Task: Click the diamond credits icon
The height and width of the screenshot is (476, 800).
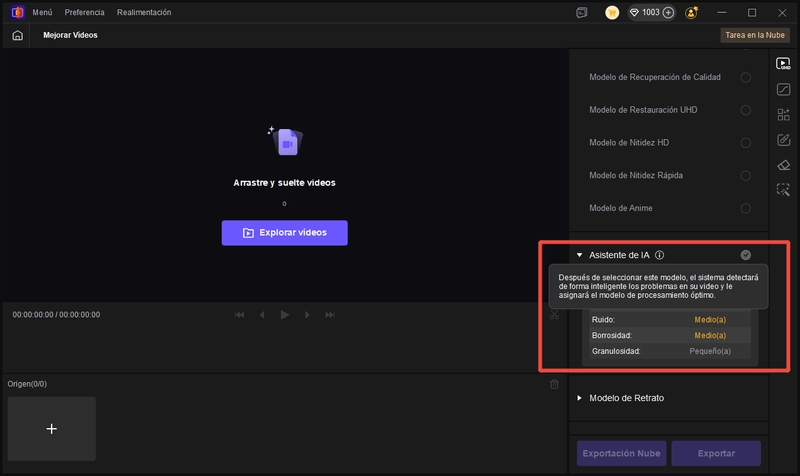Action: coord(634,13)
